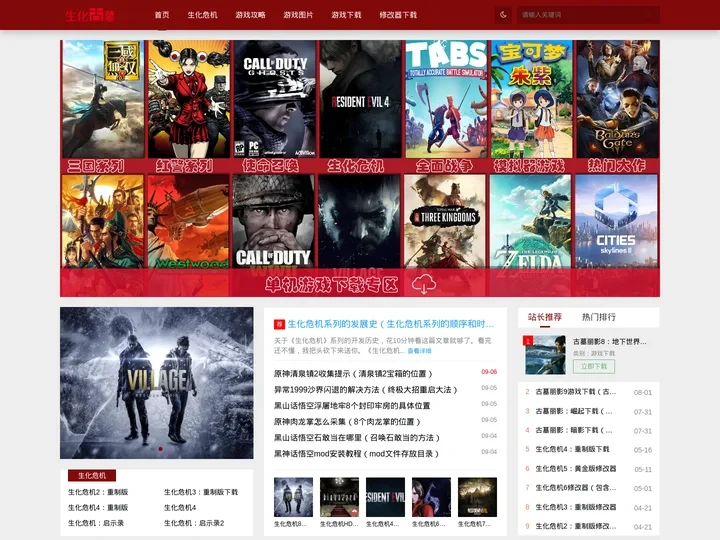The height and width of the screenshot is (540, 720).
Task: Open the Baldur's Gate cover
Action: click(x=618, y=99)
